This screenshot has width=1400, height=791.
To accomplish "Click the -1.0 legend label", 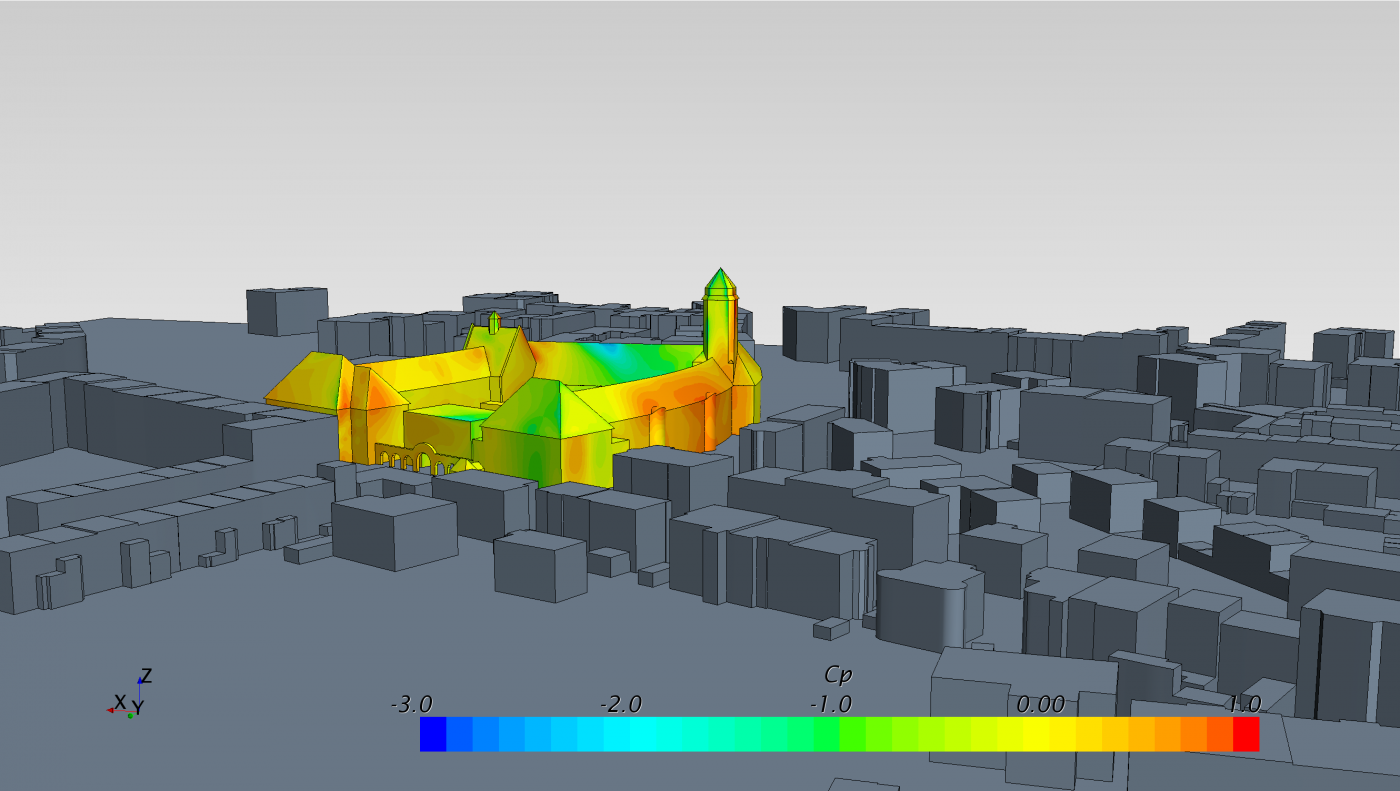I will coord(830,704).
